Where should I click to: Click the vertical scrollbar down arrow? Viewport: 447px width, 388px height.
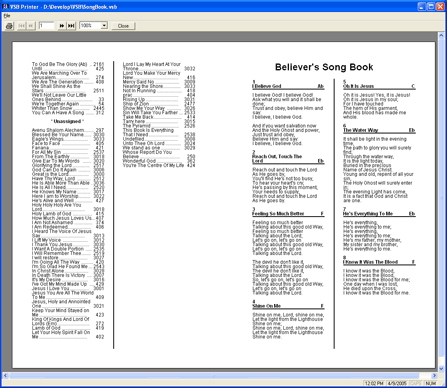click(441, 368)
